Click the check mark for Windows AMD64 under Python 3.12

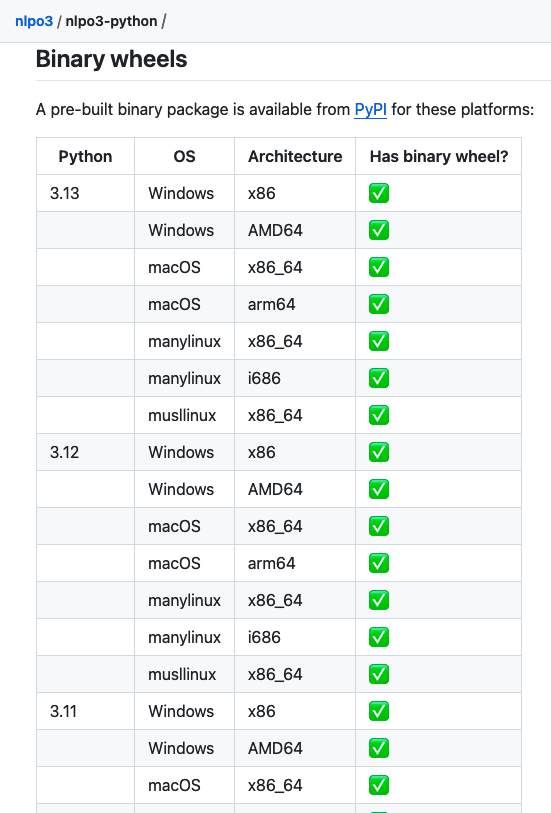(379, 489)
